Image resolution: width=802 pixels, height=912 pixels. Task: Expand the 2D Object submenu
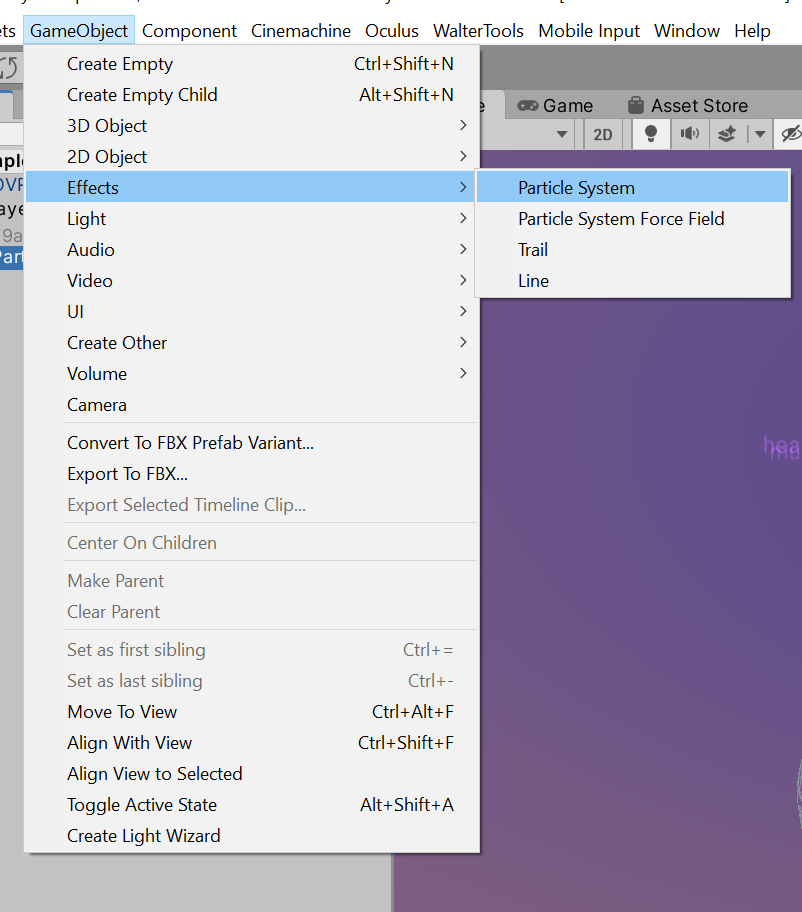click(x=252, y=156)
